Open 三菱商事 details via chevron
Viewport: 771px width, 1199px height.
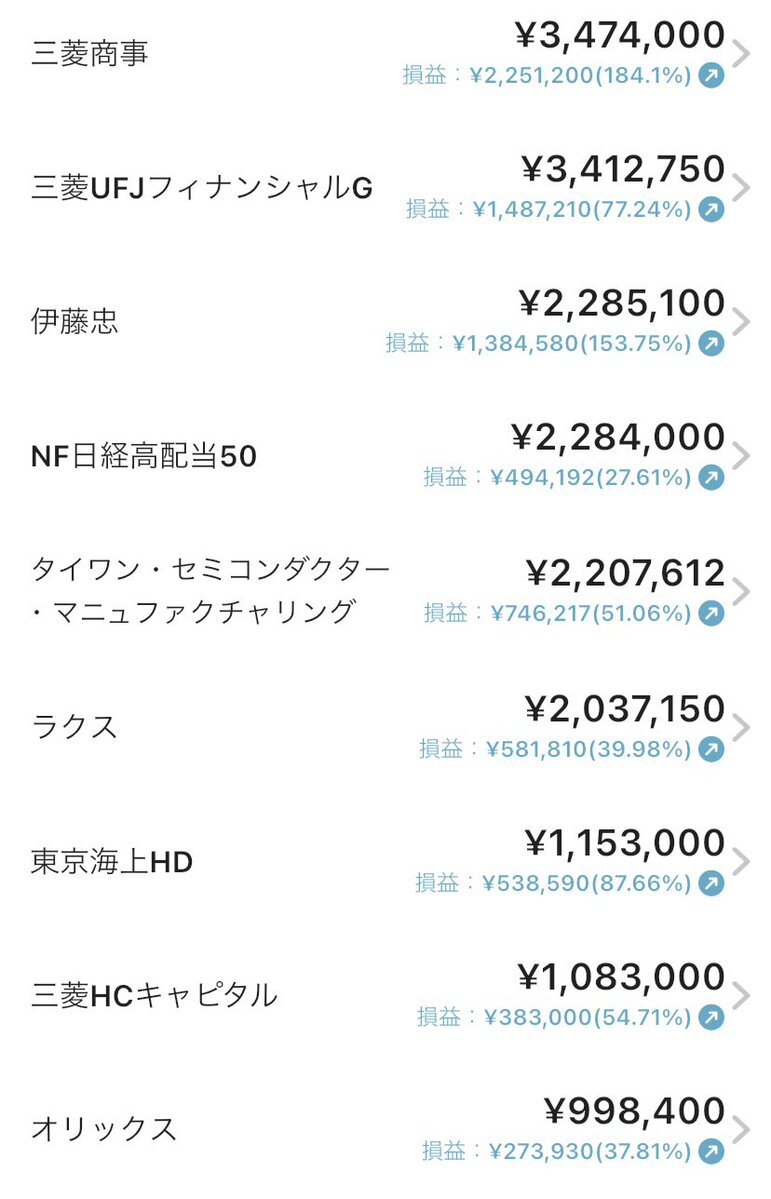coord(740,54)
